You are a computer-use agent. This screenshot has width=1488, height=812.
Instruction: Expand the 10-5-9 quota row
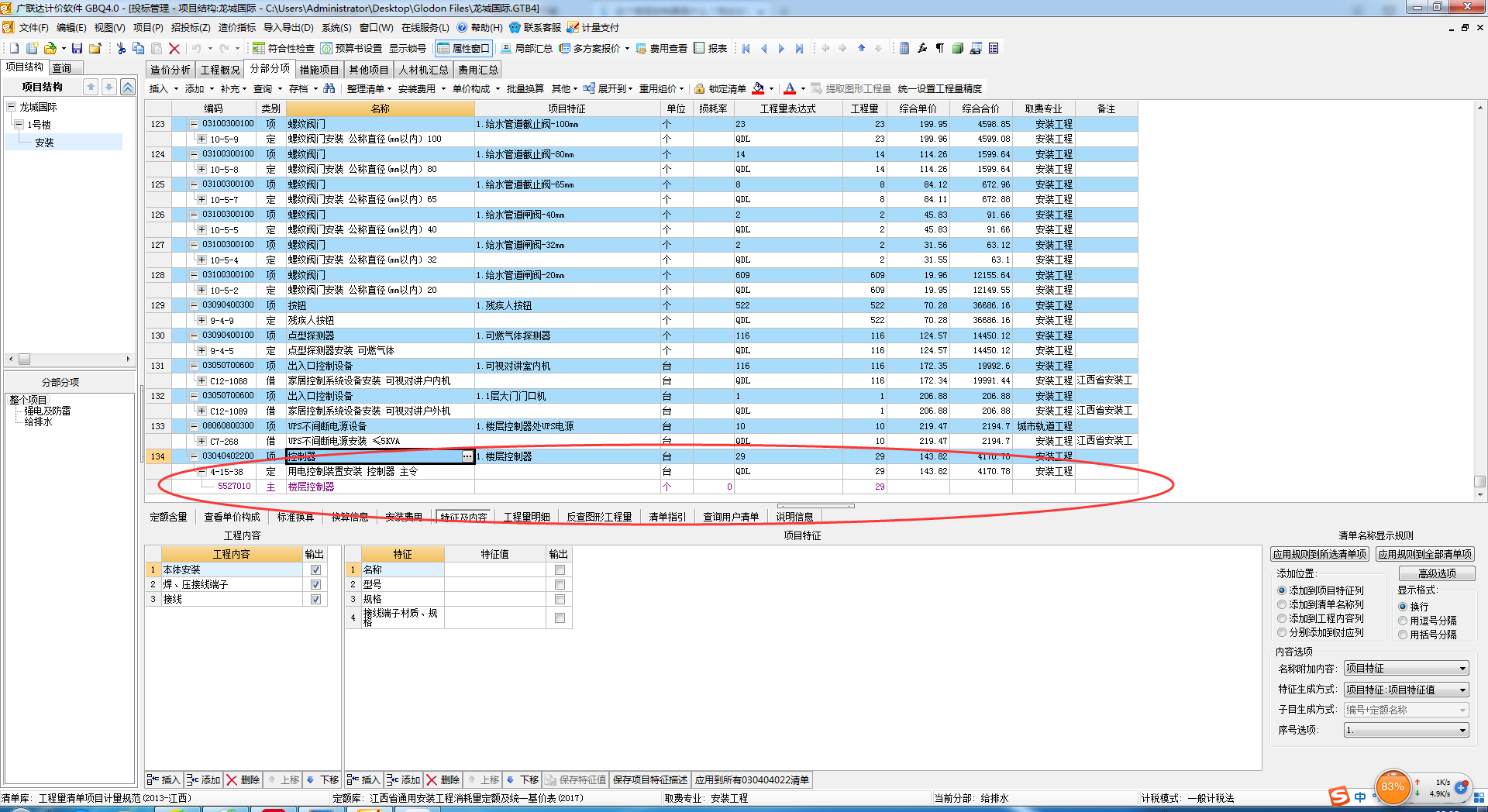coord(201,139)
